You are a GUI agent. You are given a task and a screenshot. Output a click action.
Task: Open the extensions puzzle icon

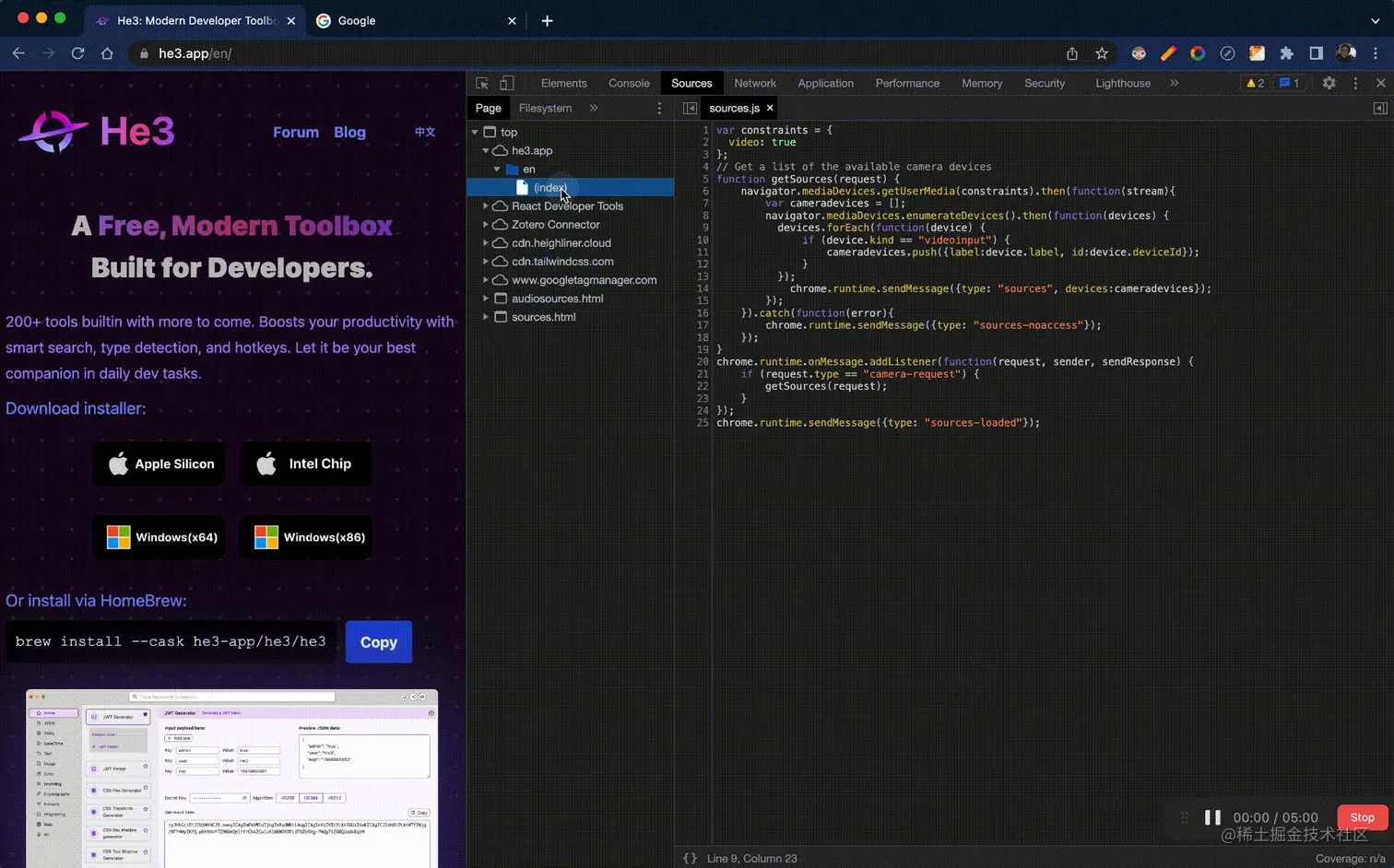click(1286, 53)
